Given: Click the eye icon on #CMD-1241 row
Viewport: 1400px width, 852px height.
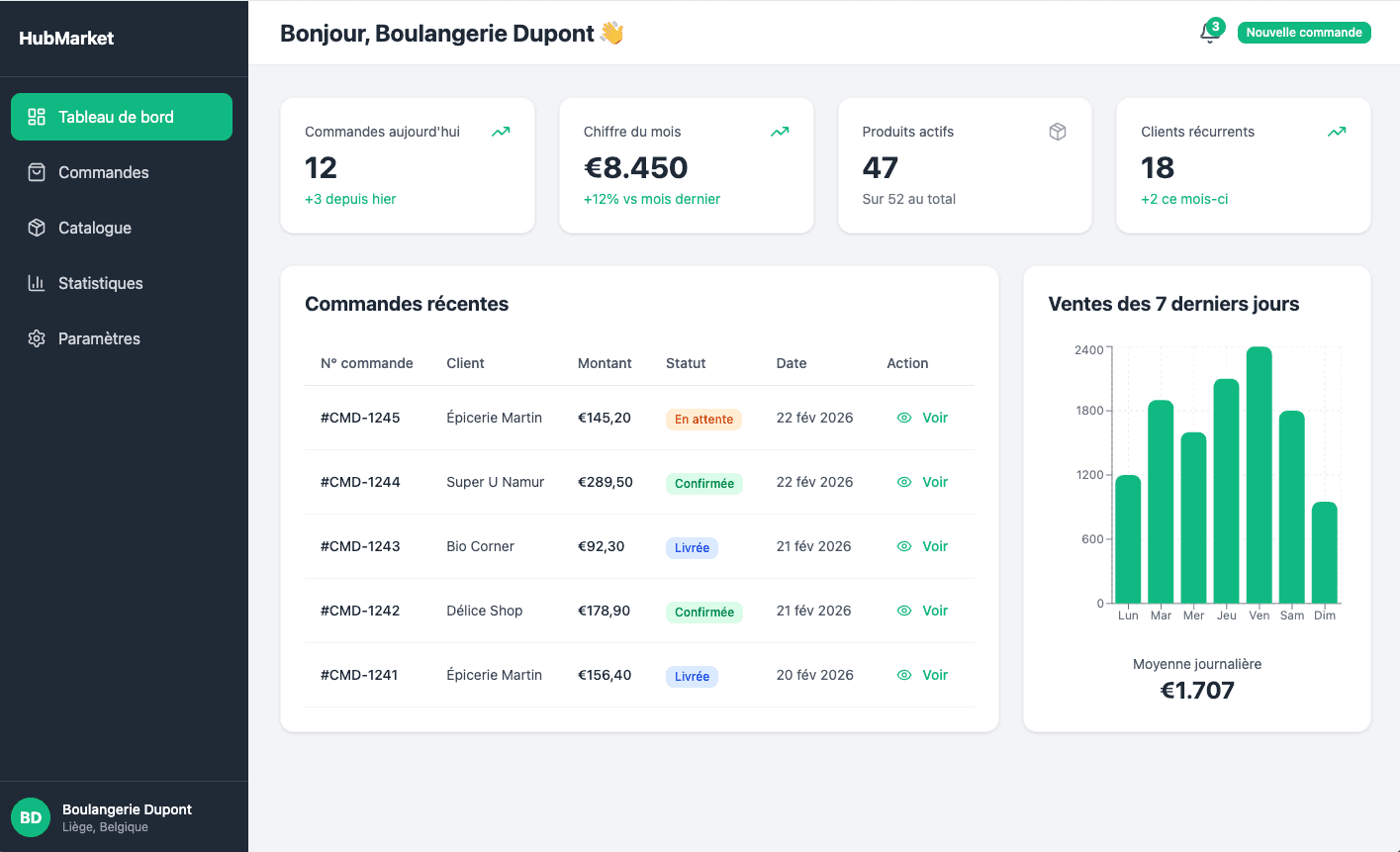Looking at the screenshot, I should [x=903, y=675].
